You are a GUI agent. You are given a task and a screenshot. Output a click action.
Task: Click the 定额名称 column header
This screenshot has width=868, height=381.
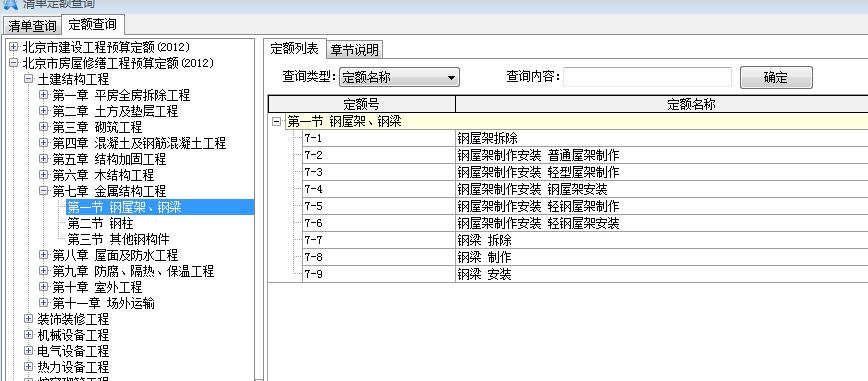click(691, 104)
